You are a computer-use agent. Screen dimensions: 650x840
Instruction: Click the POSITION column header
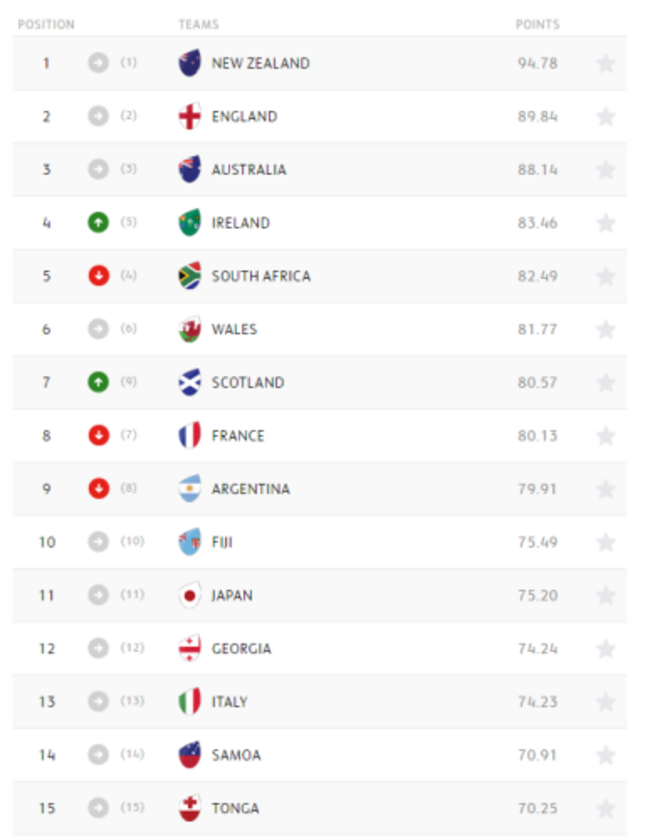pyautogui.click(x=46, y=24)
